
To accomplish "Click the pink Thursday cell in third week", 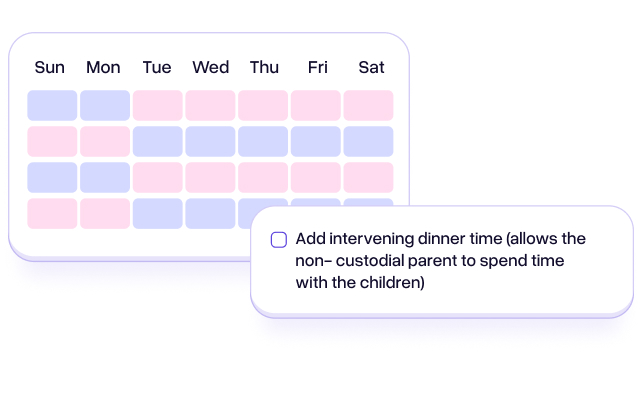I will 263,177.
